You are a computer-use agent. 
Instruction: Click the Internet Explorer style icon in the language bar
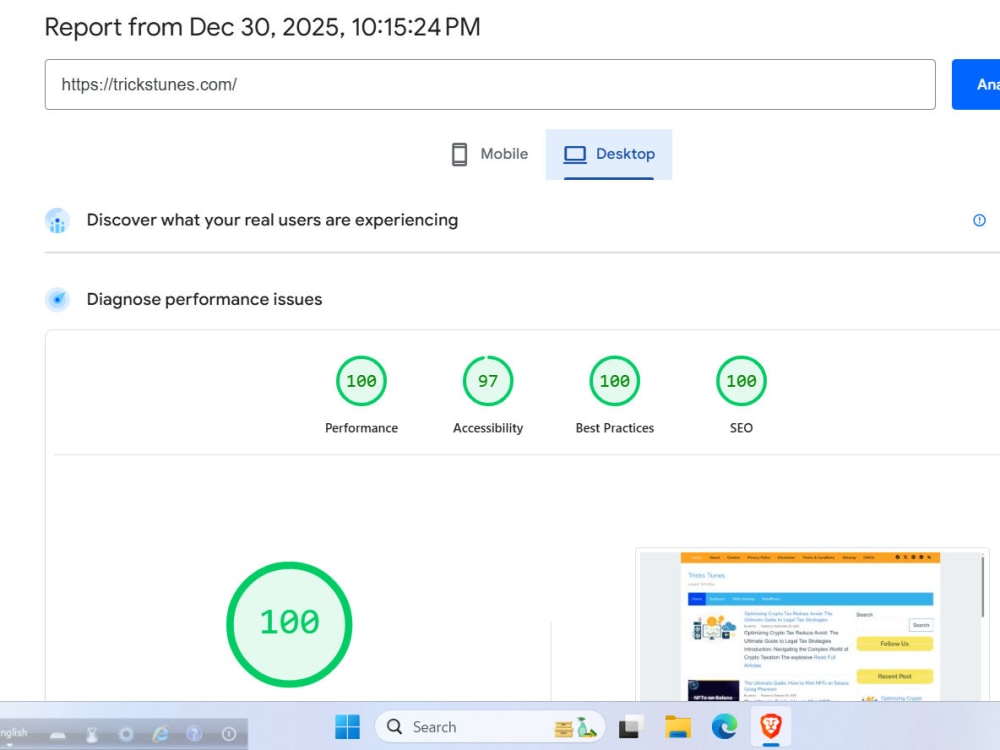coord(161,734)
